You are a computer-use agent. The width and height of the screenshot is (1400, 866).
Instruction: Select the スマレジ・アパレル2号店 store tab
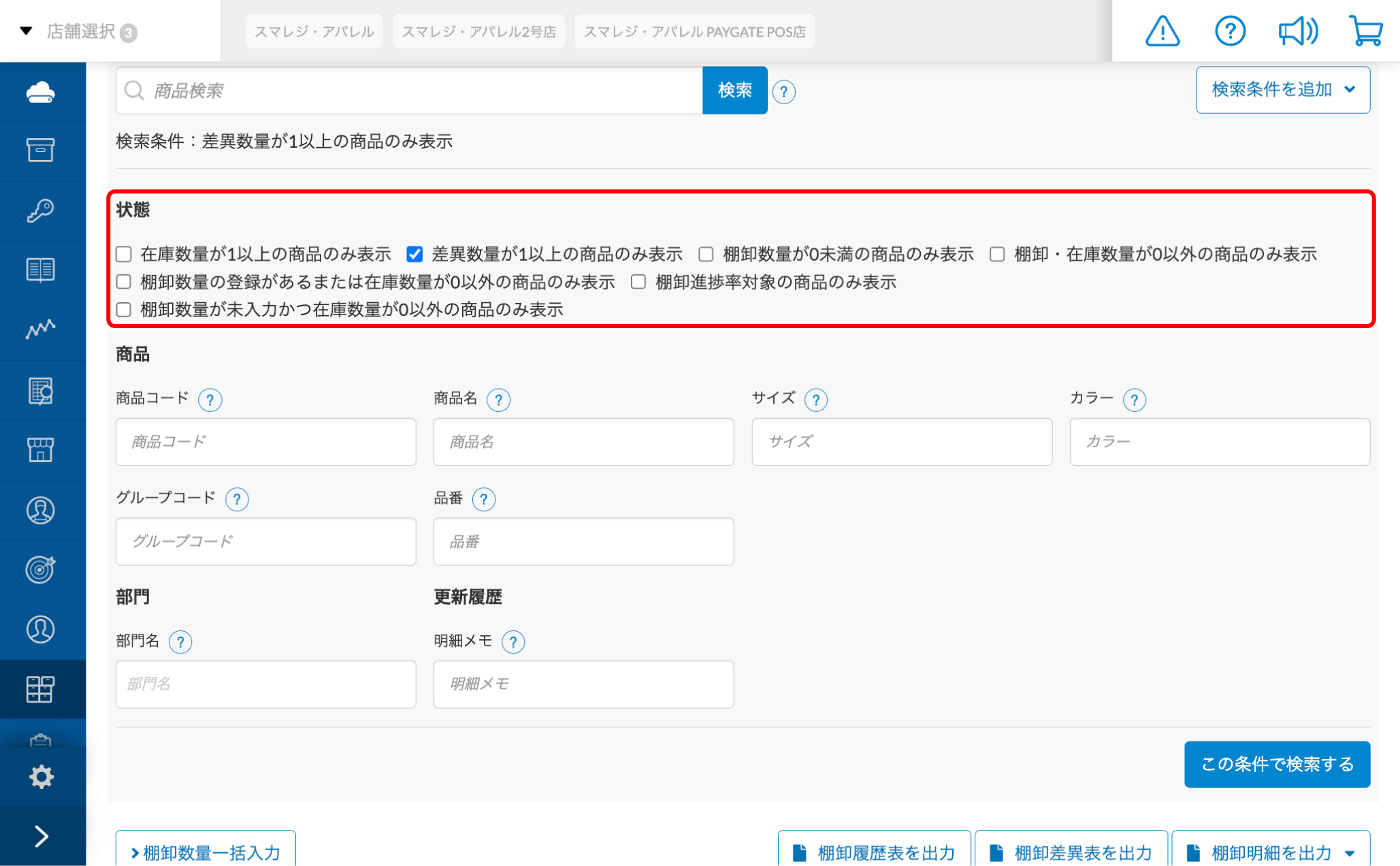click(478, 32)
